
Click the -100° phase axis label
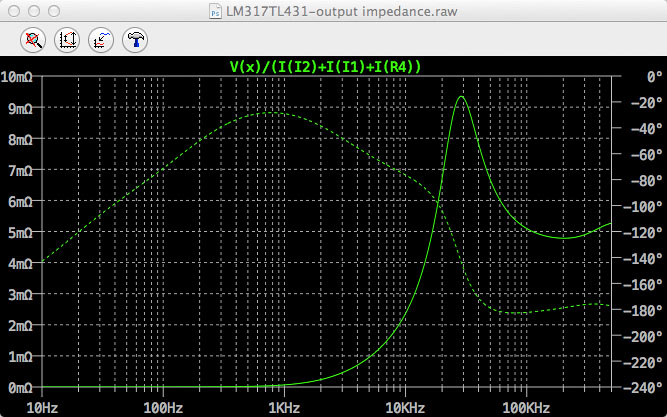[x=643, y=206]
